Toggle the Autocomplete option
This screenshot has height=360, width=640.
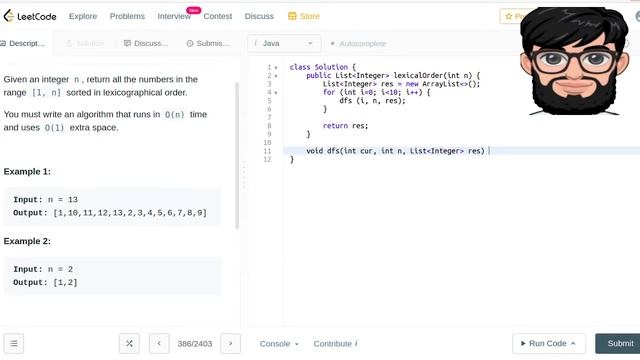[358, 43]
